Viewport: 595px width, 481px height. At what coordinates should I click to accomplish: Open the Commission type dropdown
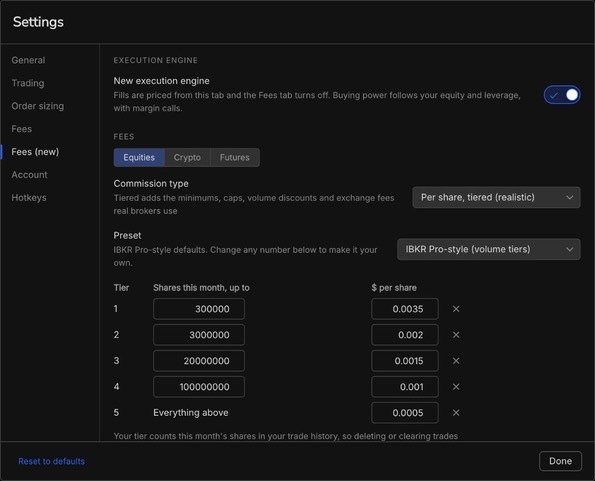point(496,197)
